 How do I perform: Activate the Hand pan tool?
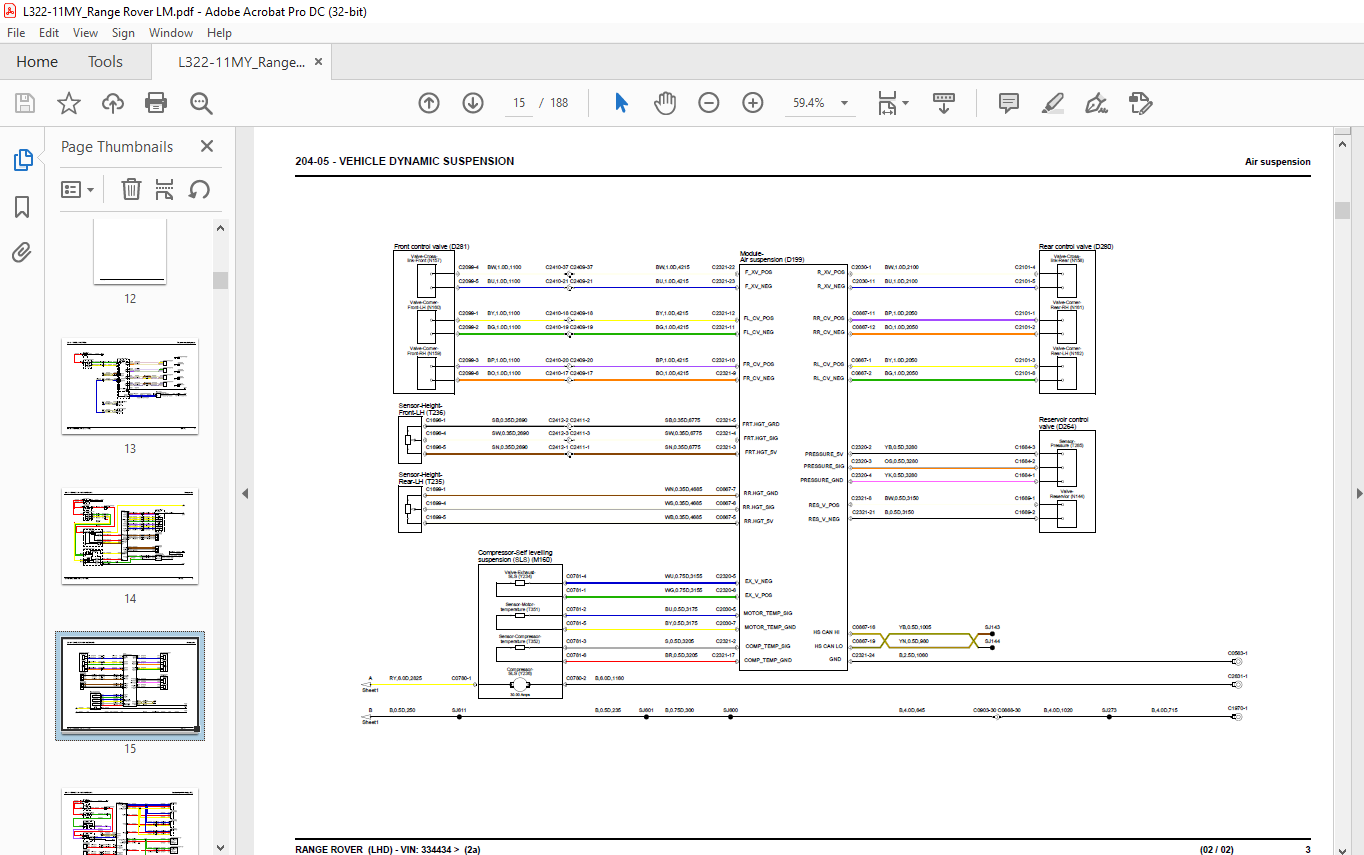coord(665,103)
